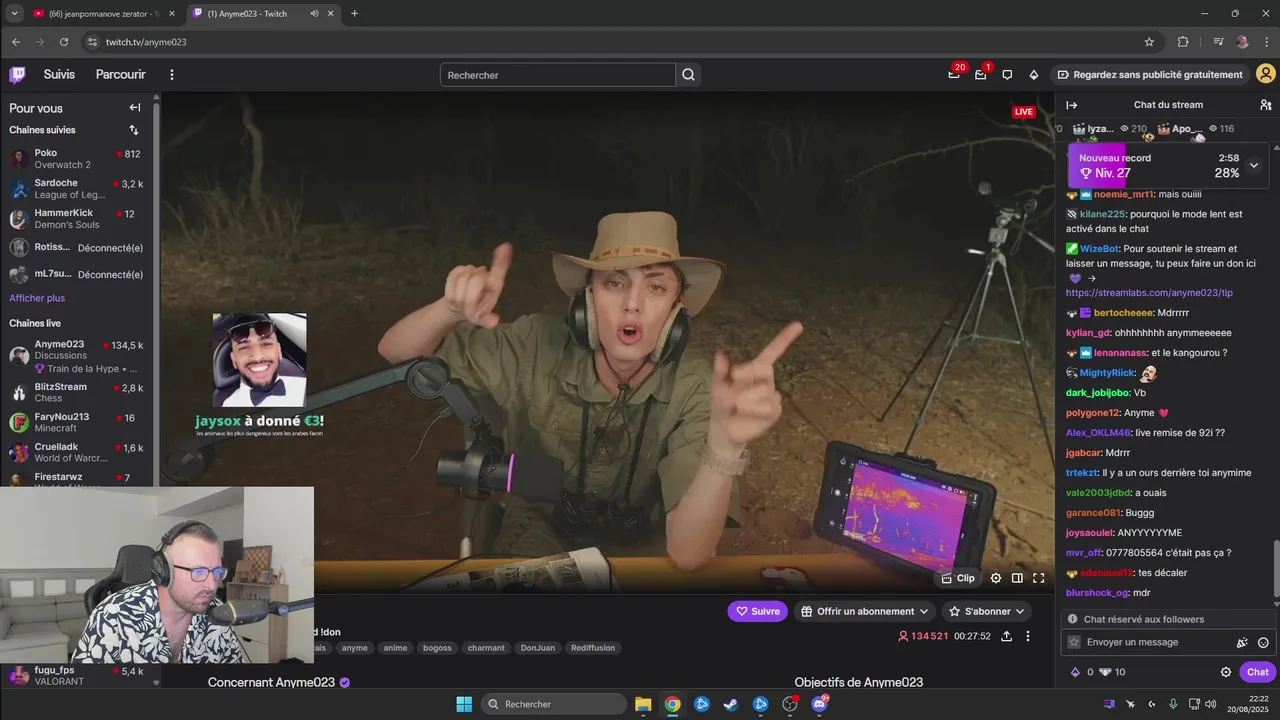Open Bits diamond icon in top bar
This screenshot has width=1280, height=720.
click(1033, 75)
